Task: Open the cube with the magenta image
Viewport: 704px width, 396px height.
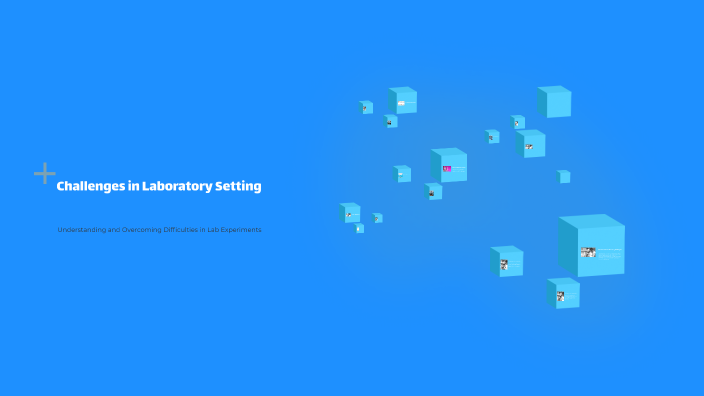Action: click(449, 165)
